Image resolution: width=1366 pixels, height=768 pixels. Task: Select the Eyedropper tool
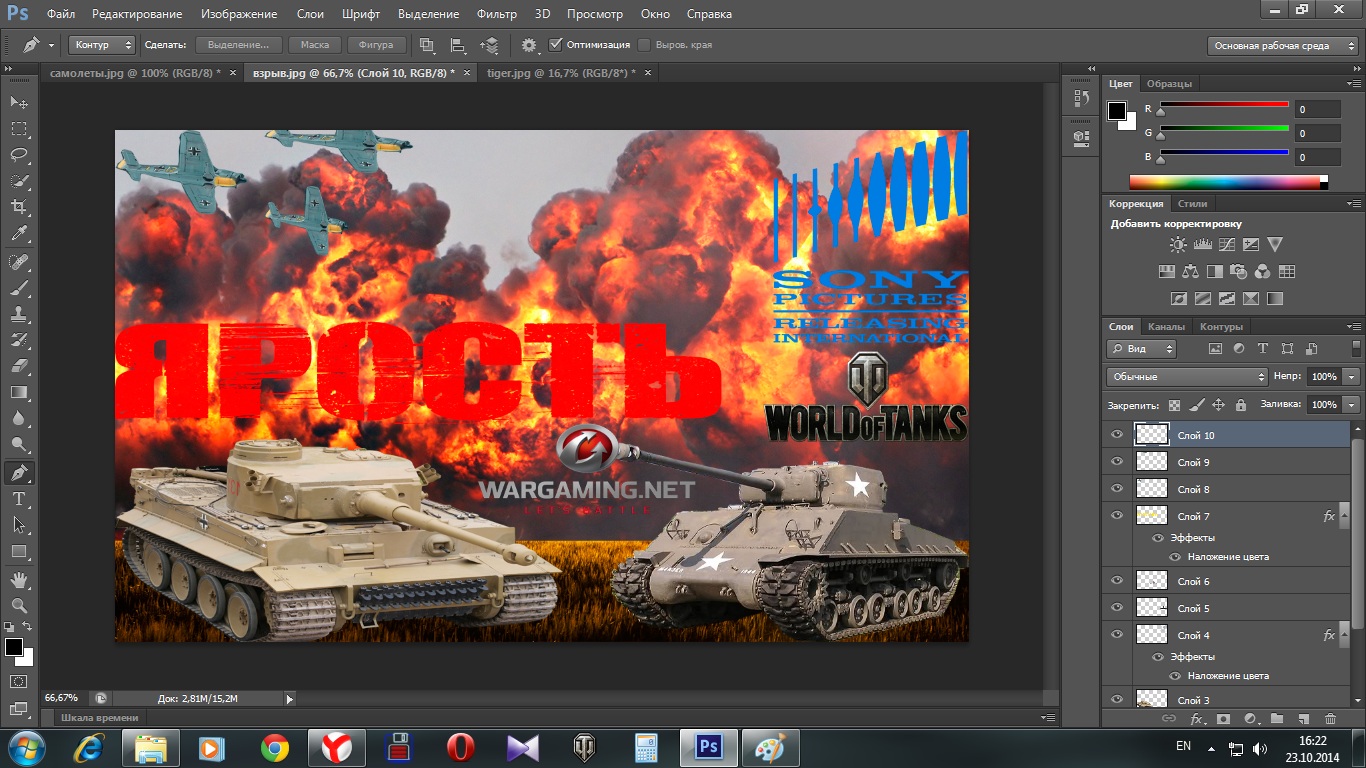18,234
